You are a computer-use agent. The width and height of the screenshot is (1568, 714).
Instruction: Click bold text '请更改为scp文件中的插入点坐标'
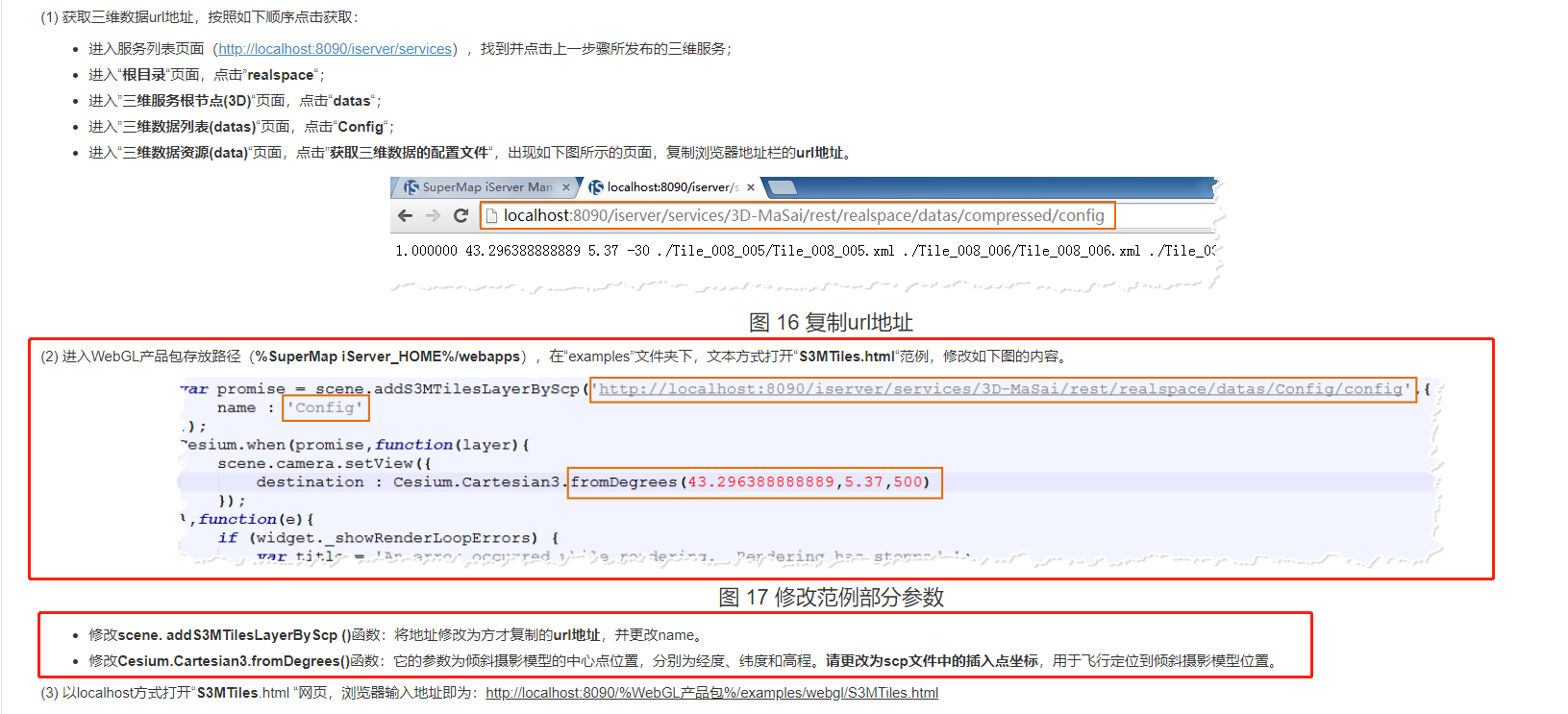click(x=932, y=661)
